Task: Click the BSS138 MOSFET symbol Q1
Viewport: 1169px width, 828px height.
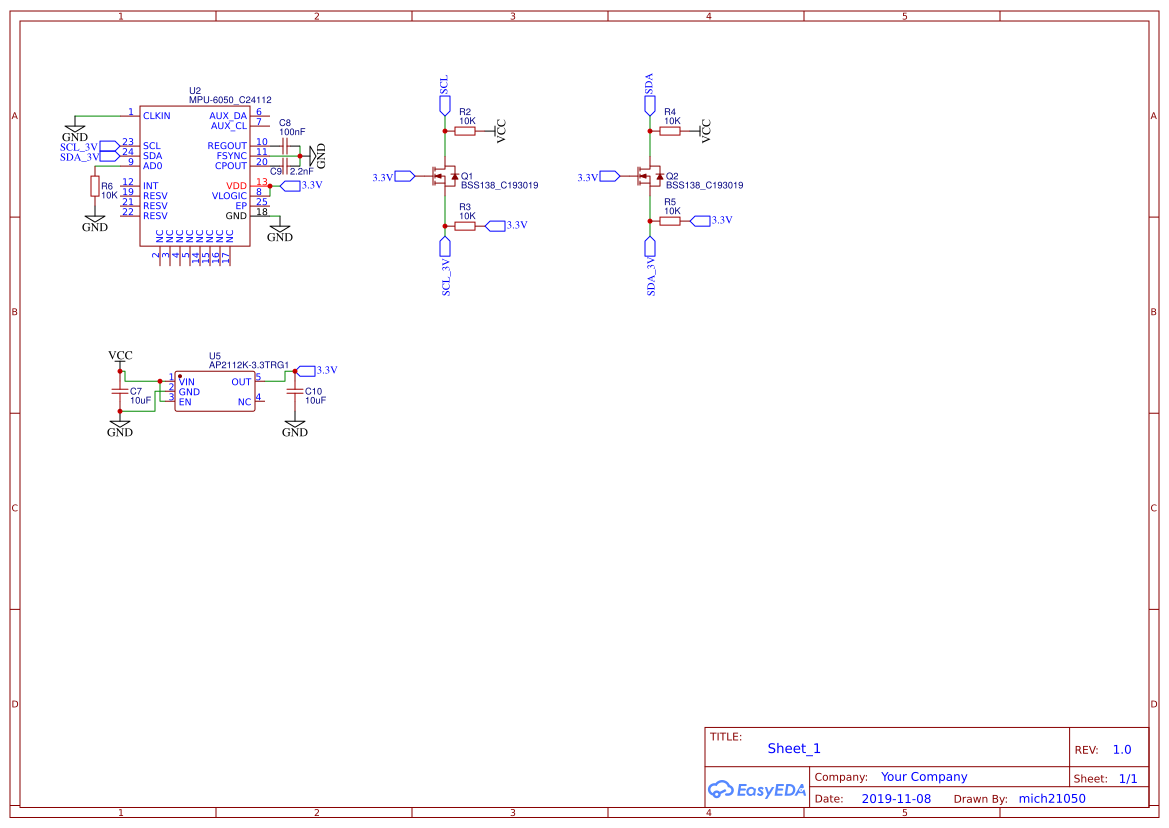Action: pyautogui.click(x=443, y=175)
